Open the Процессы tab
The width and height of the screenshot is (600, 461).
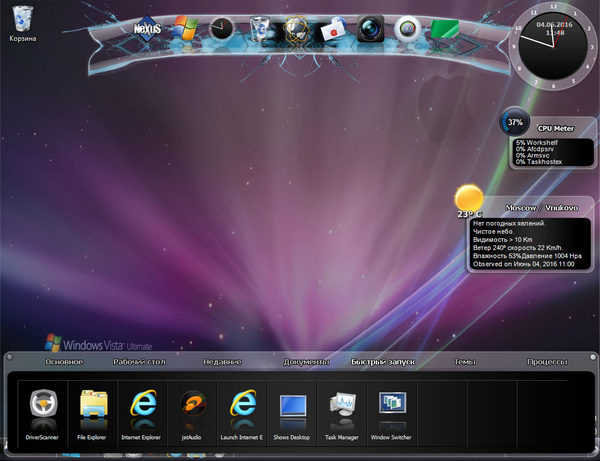[x=548, y=361]
